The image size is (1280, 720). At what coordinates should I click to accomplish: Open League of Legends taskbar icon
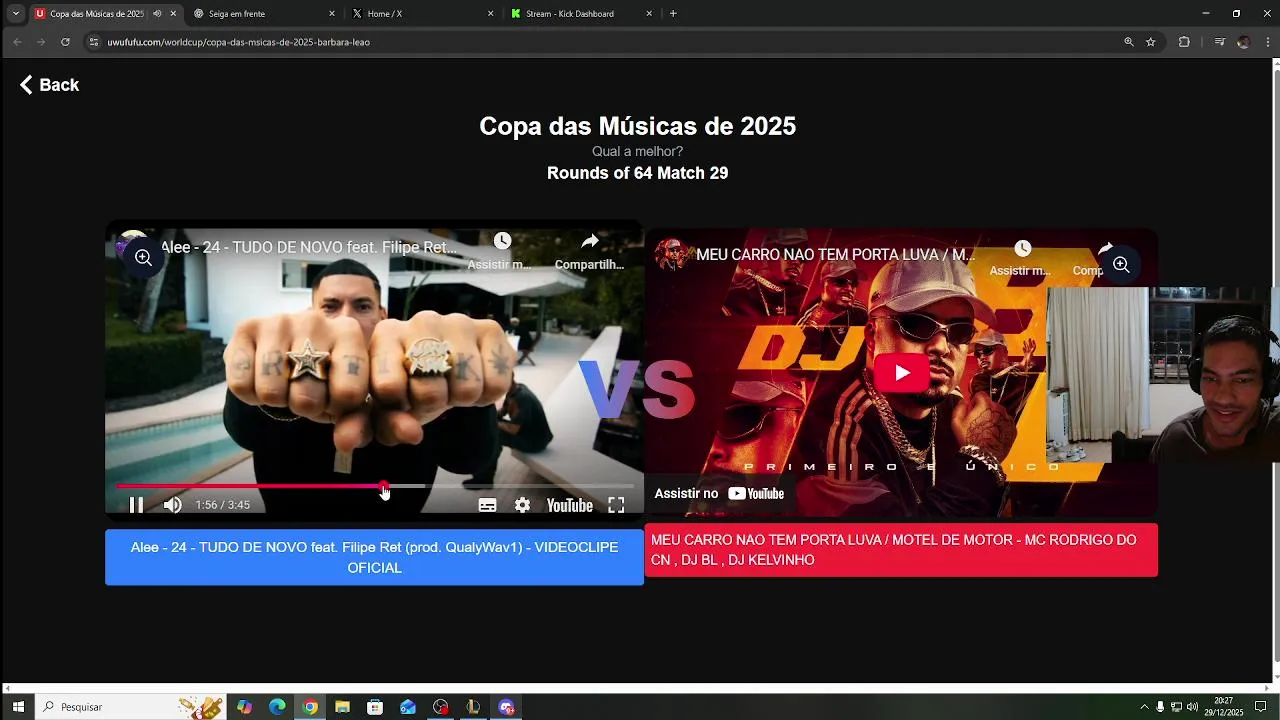click(x=473, y=707)
